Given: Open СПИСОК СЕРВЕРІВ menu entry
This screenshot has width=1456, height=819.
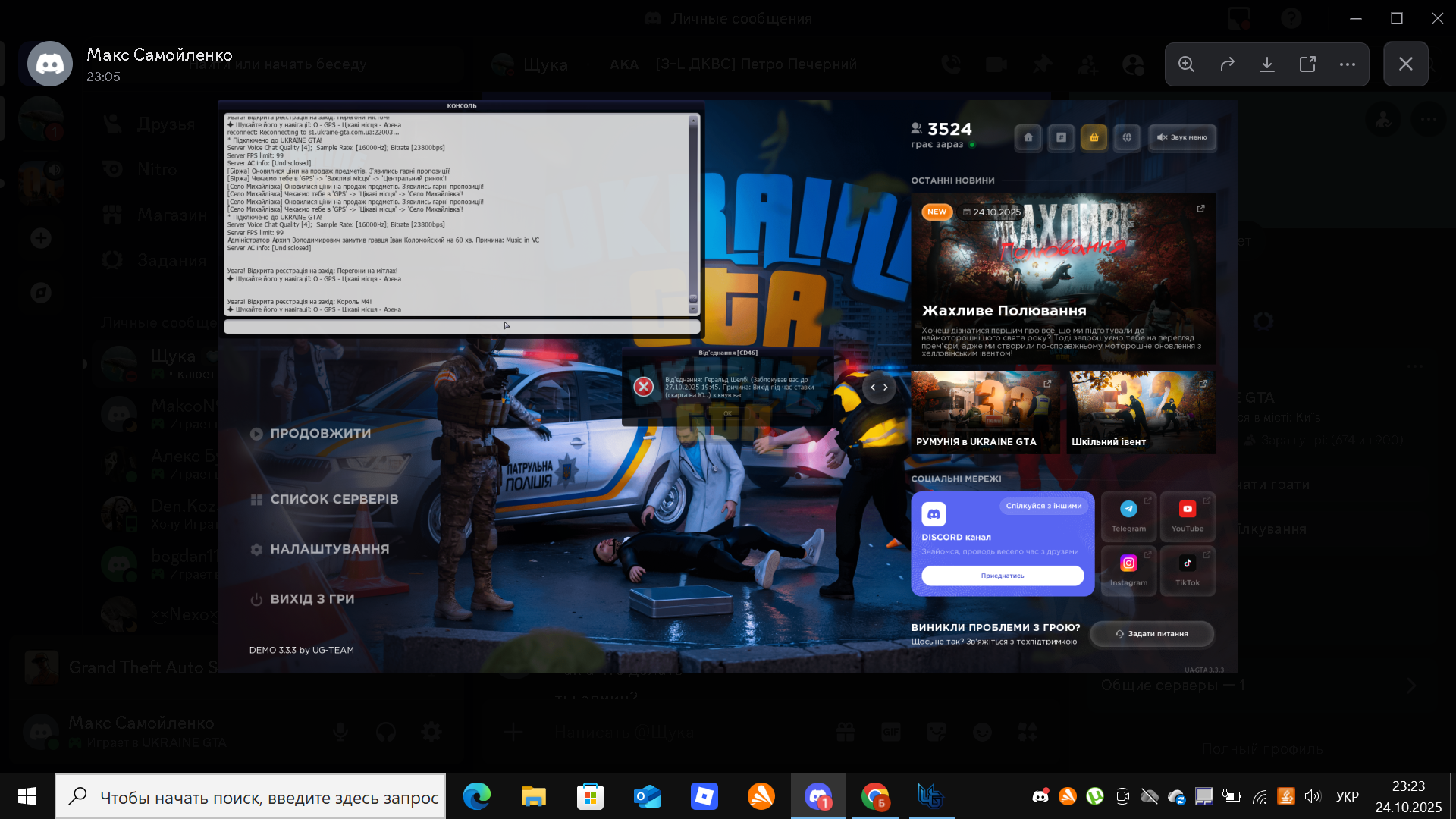Looking at the screenshot, I should coord(325,500).
